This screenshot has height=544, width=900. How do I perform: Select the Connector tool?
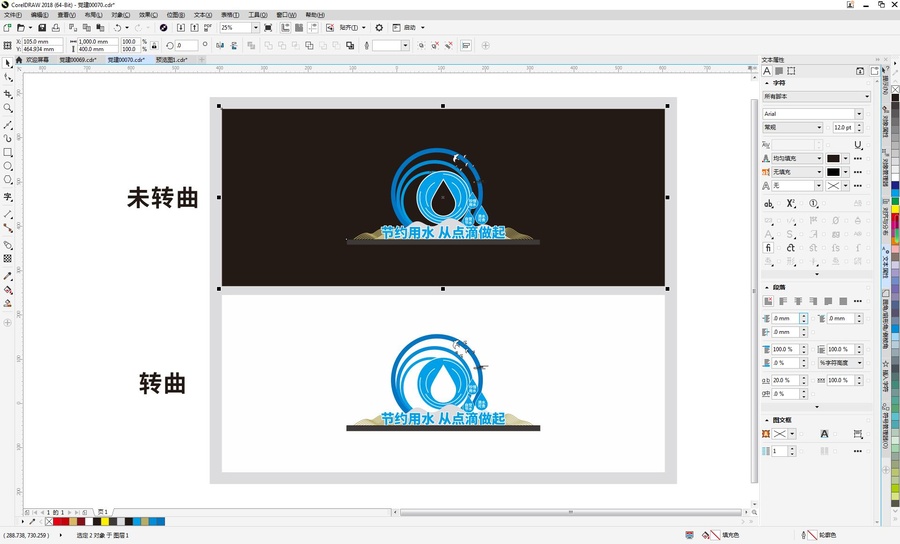click(7, 228)
